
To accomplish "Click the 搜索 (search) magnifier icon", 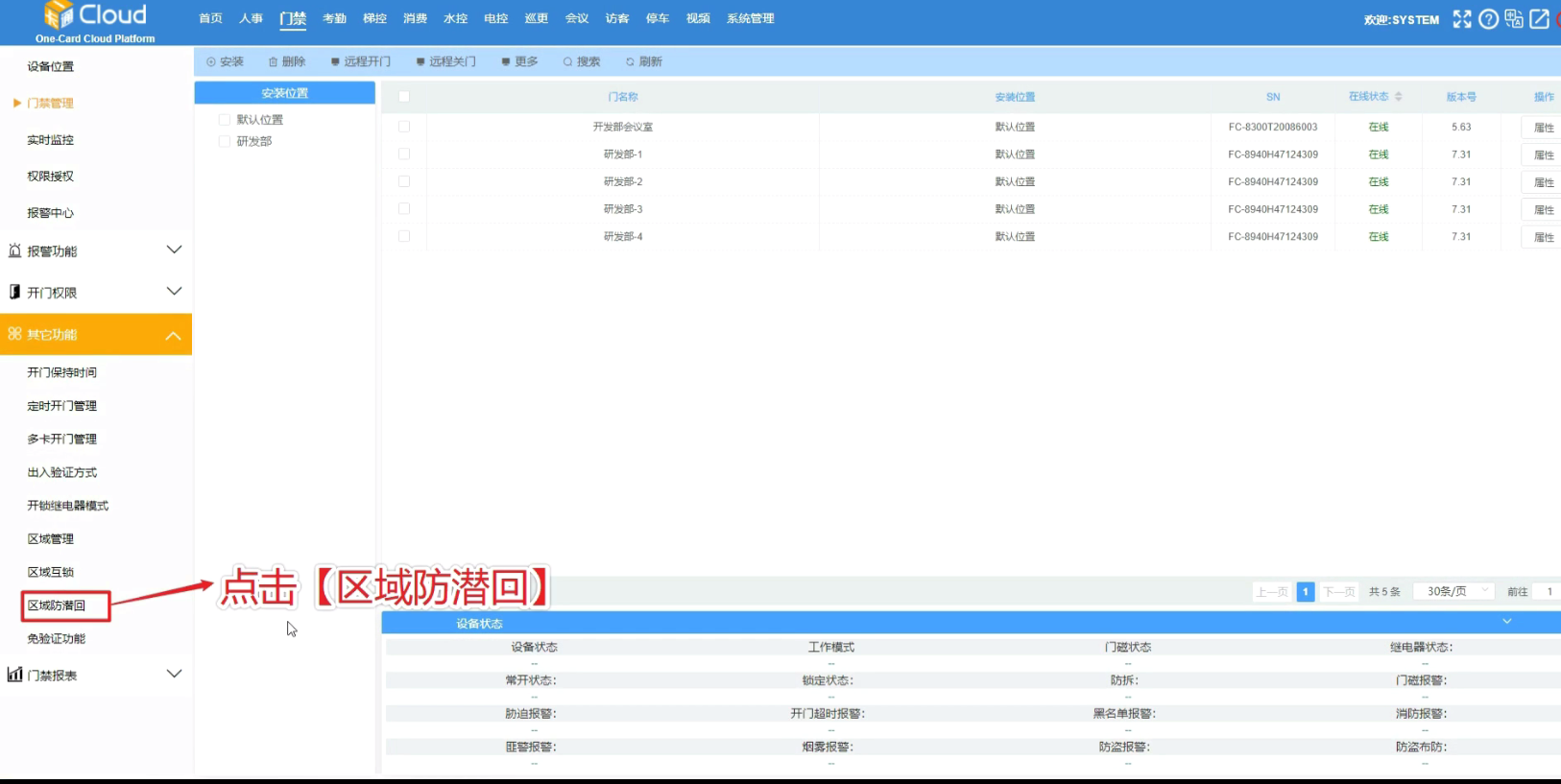I will 567,61.
